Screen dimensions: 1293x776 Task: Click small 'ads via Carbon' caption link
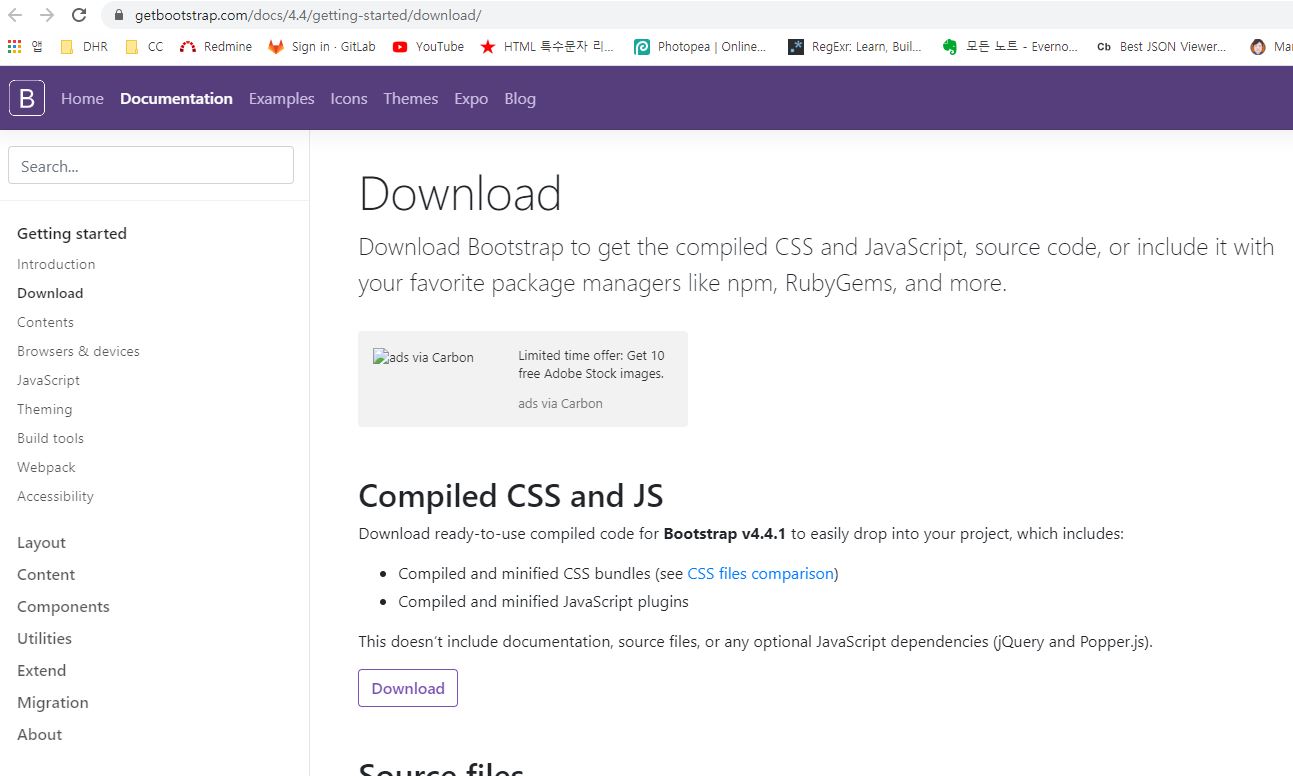coord(560,404)
